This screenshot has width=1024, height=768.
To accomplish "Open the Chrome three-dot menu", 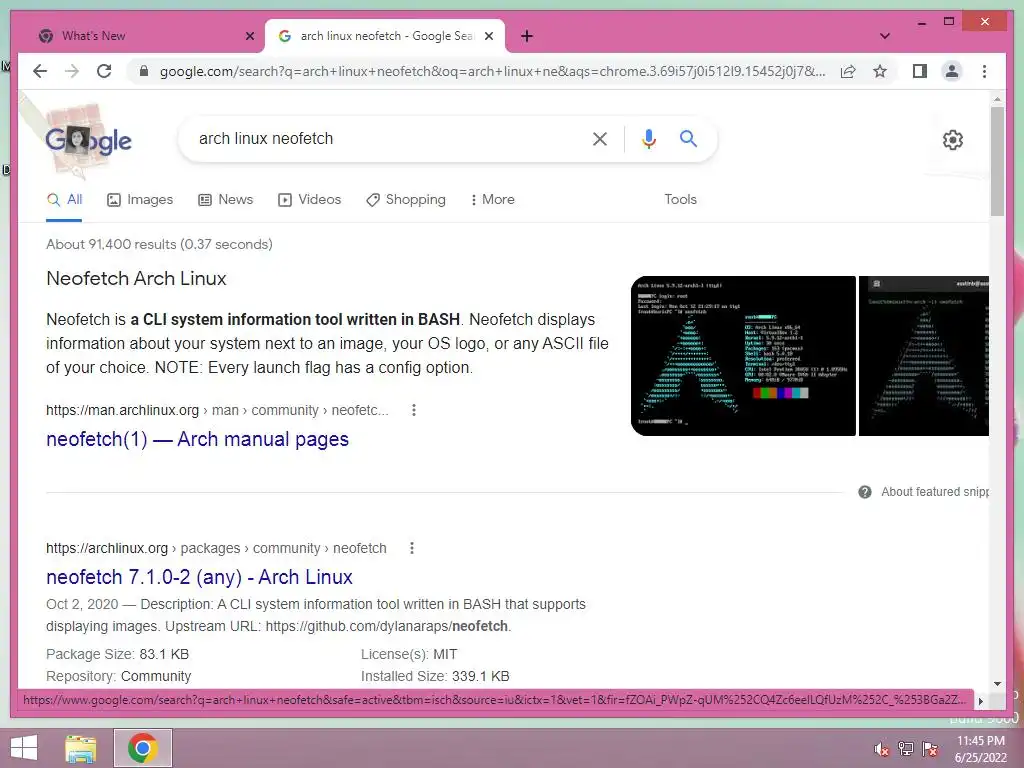I will click(984, 71).
